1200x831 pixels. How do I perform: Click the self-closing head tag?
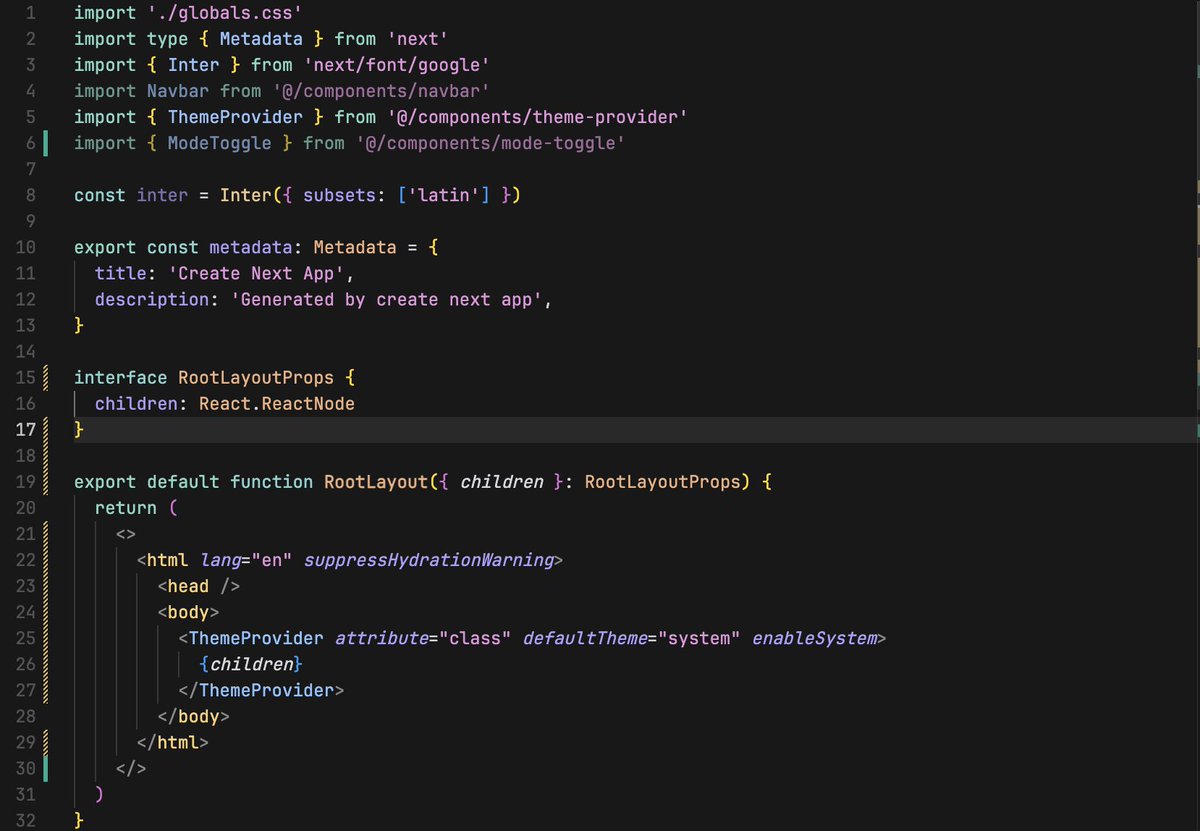coord(198,585)
